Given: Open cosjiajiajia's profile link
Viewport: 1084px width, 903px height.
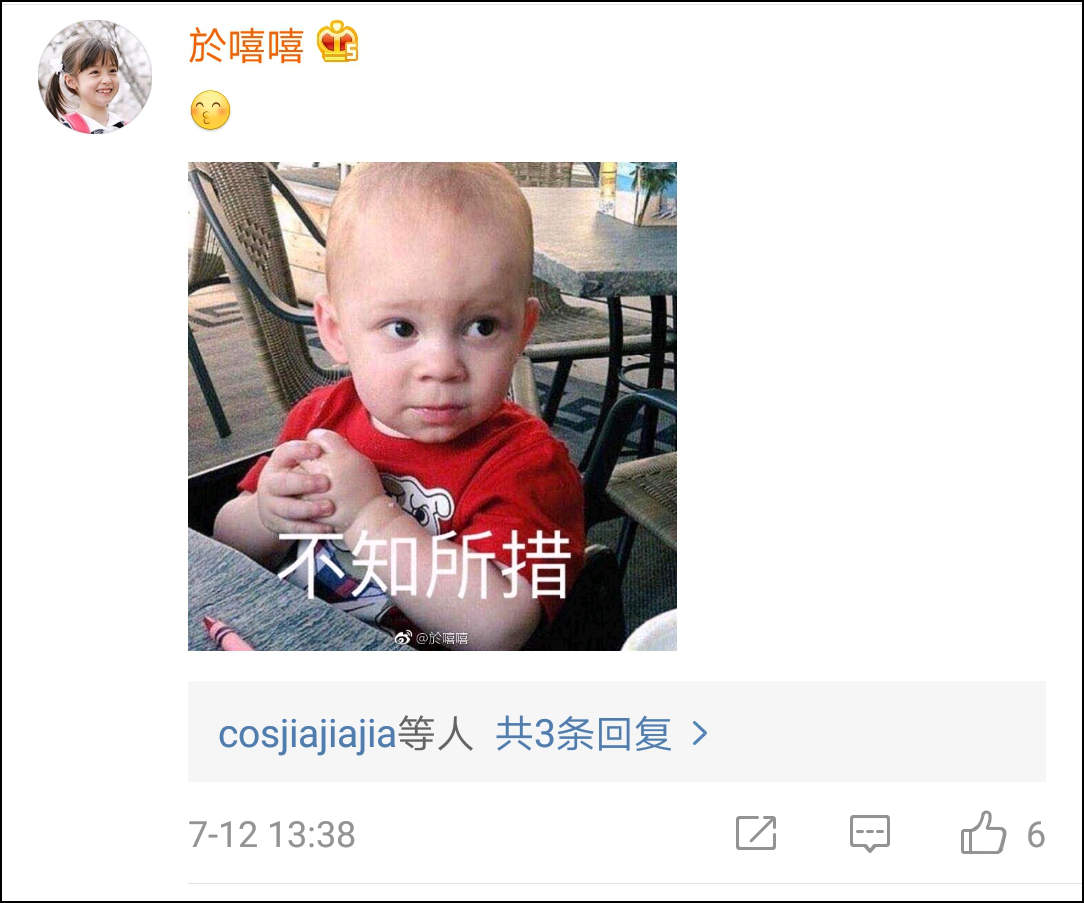Looking at the screenshot, I should point(307,734).
